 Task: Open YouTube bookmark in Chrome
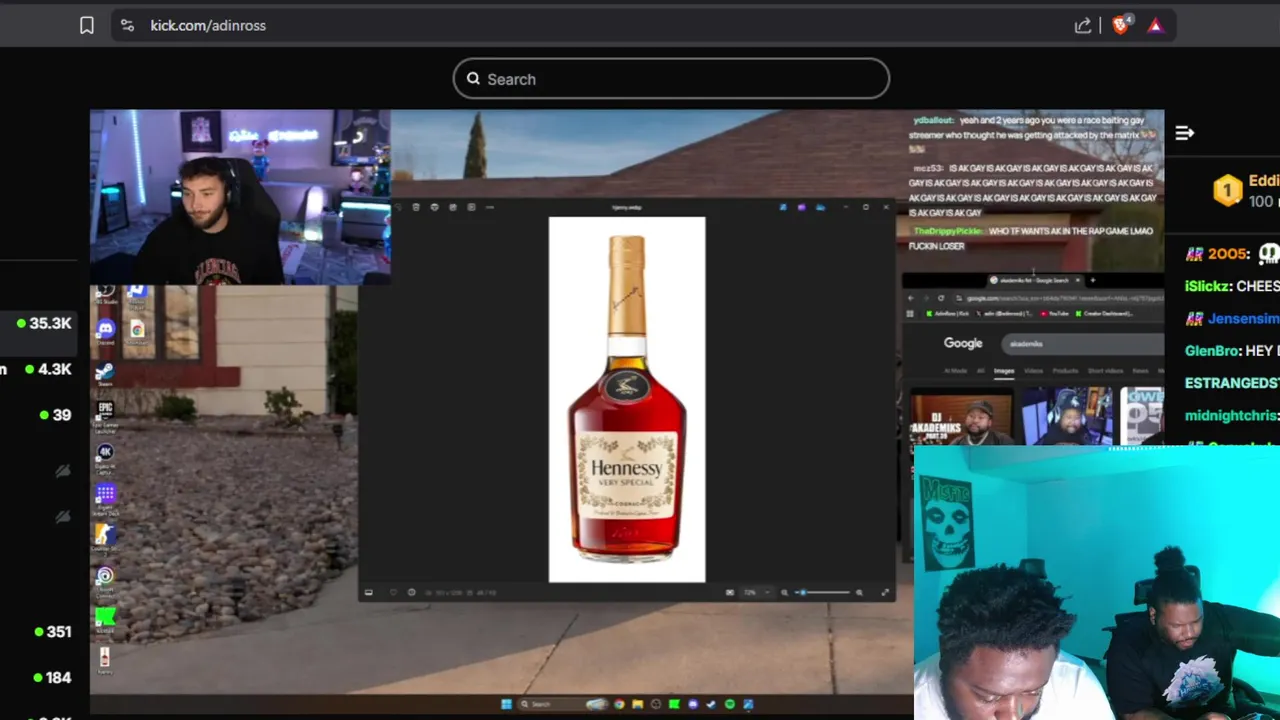pyautogui.click(x=1054, y=314)
